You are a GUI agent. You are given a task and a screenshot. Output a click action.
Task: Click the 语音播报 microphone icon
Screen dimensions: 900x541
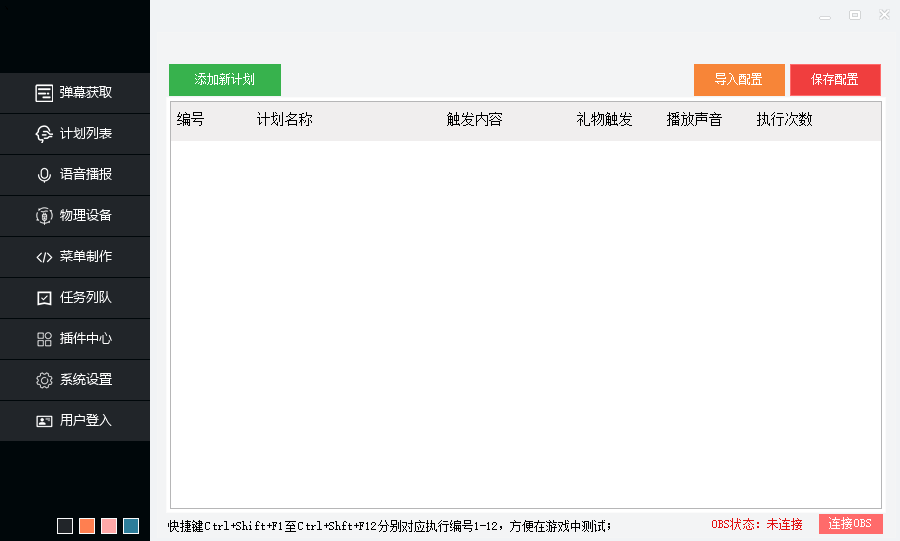(44, 175)
